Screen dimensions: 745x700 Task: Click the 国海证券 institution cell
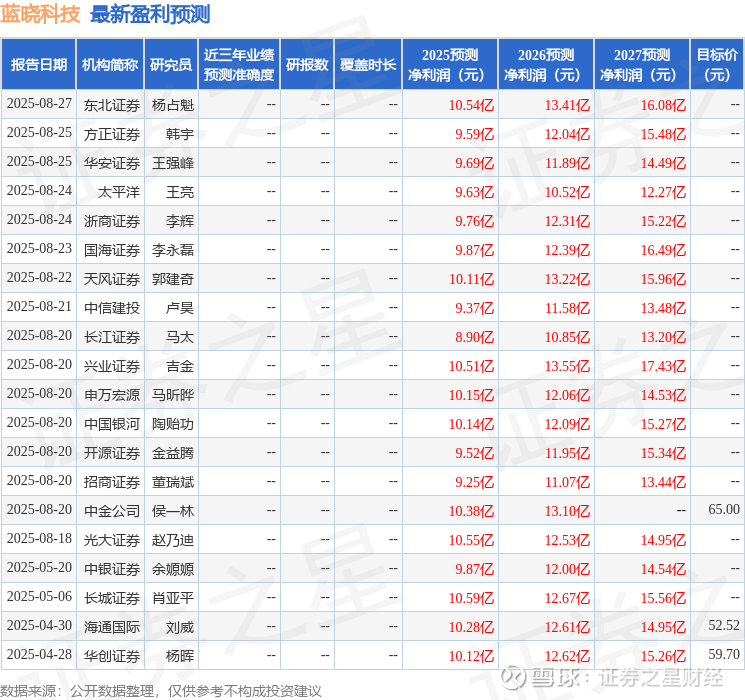[112, 250]
